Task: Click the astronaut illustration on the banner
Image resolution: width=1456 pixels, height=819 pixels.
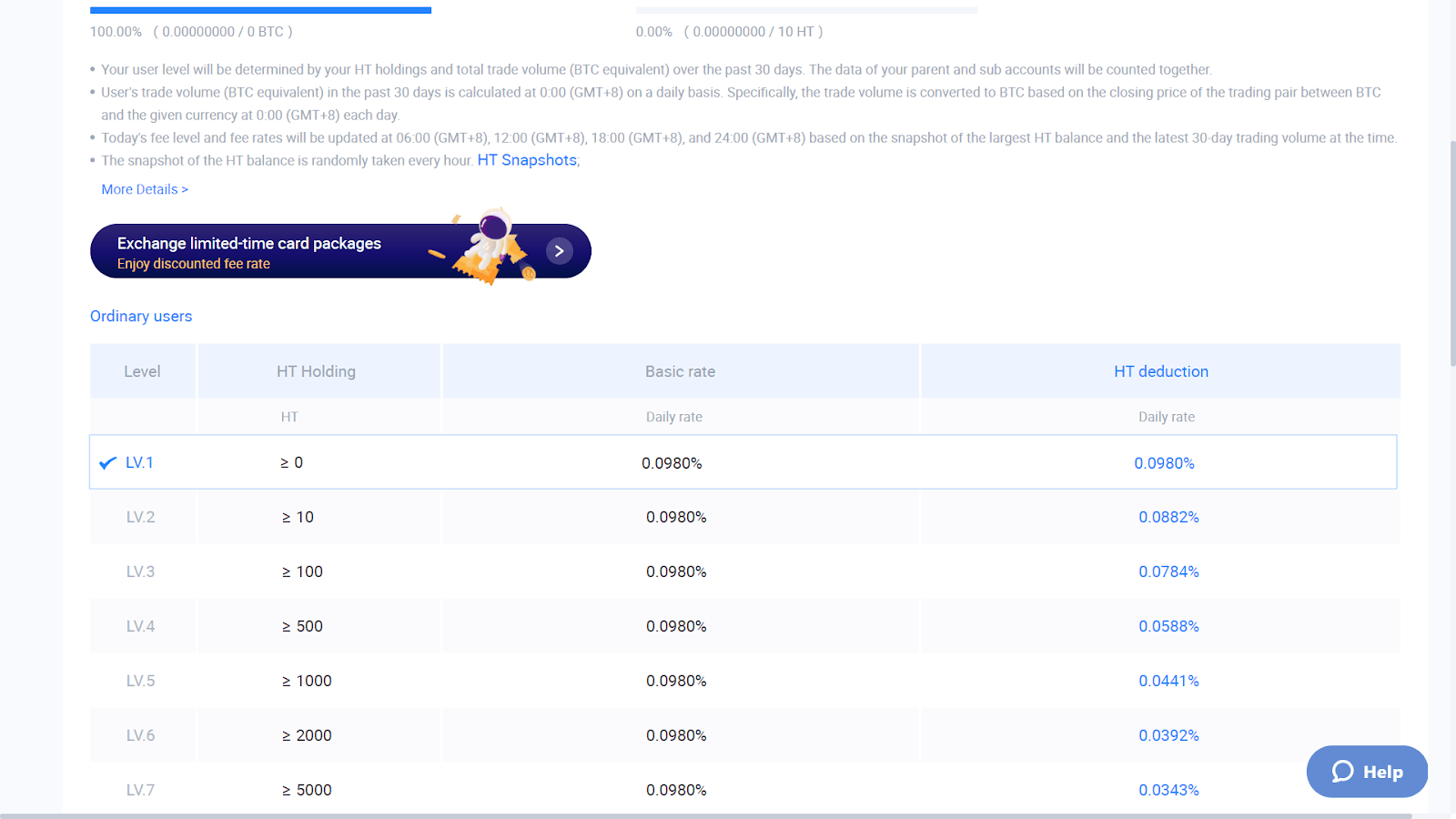Action: click(492, 246)
